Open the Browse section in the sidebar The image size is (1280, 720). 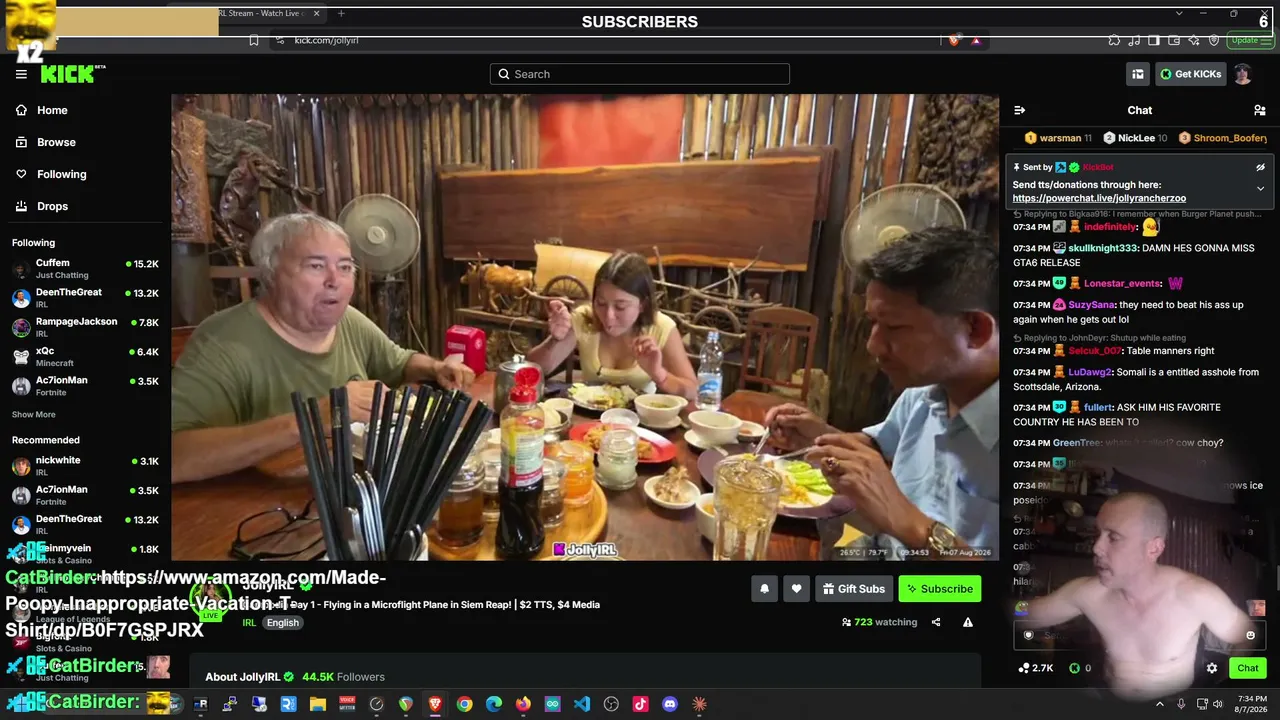pyautogui.click(x=56, y=142)
